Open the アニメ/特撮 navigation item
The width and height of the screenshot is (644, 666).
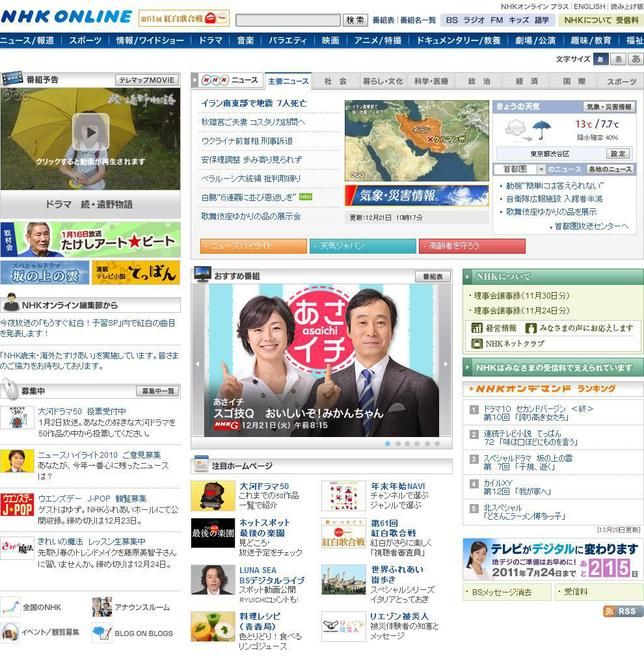(x=378, y=41)
